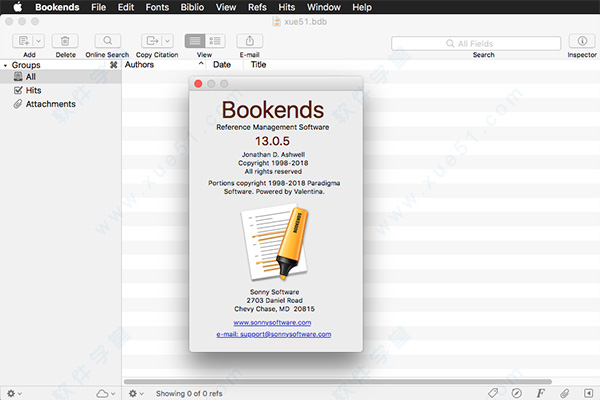The image size is (600, 400).
Task: Switch to the single-line list view
Action: pyautogui.click(x=195, y=41)
